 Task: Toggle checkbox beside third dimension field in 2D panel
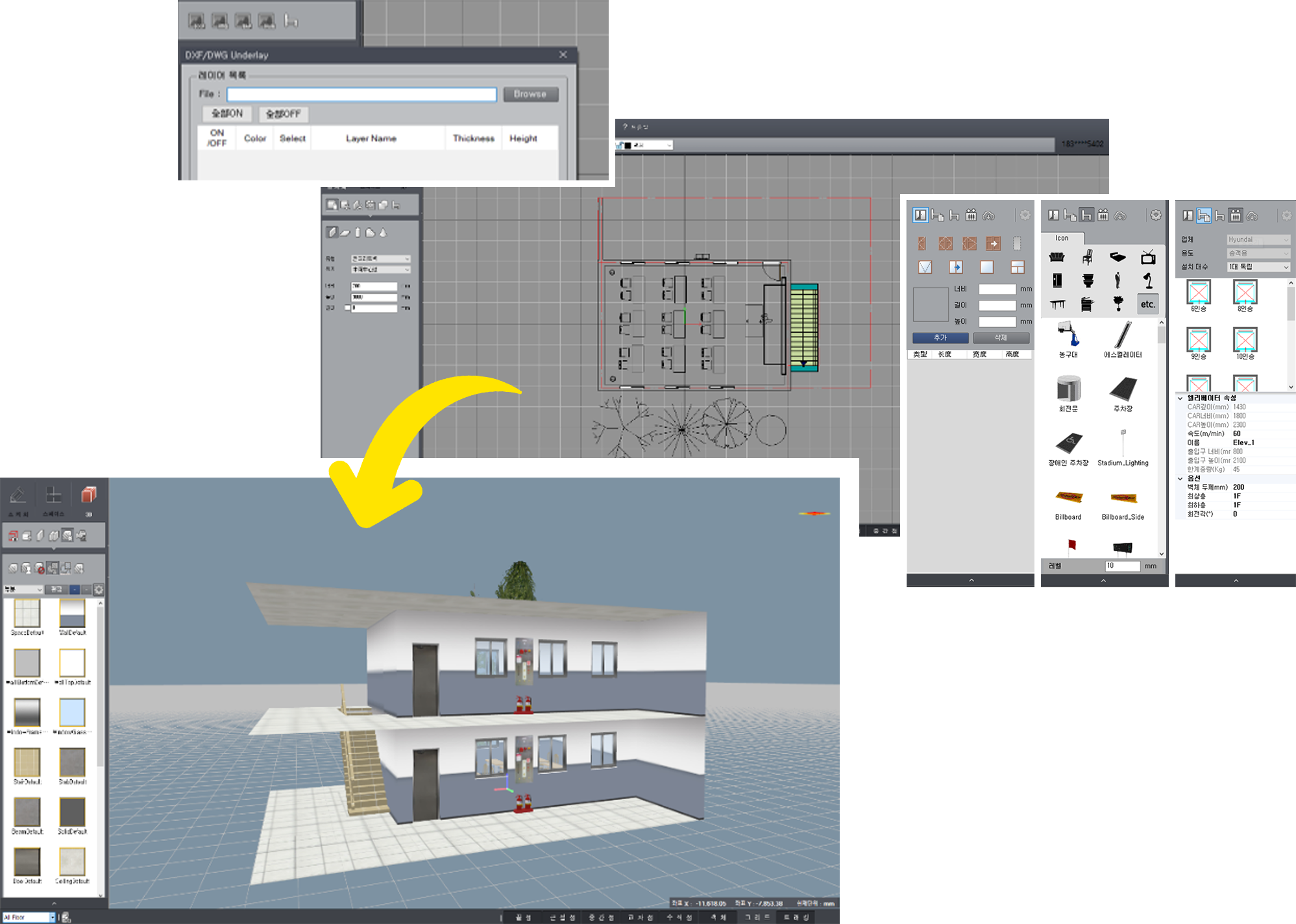[x=347, y=308]
